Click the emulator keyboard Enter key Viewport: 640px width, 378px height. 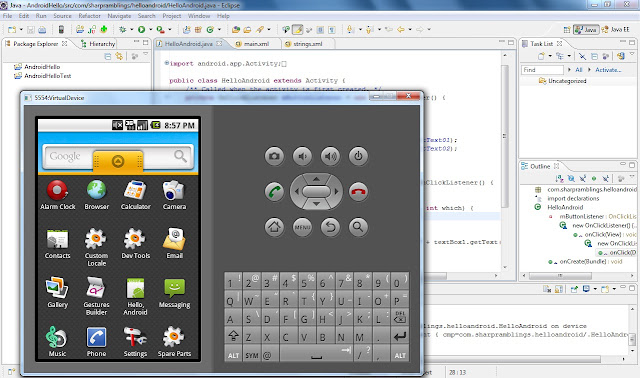[x=400, y=337]
